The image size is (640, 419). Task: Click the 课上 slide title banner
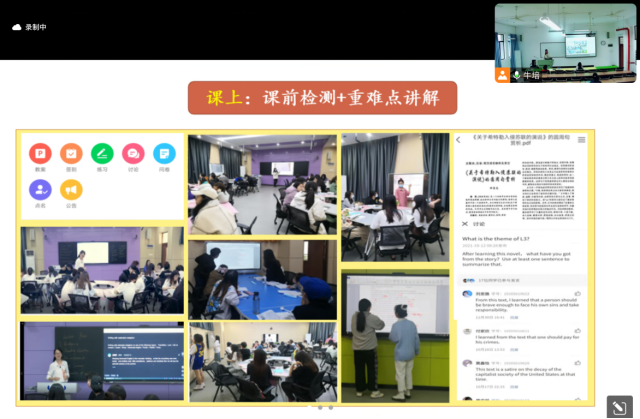[322, 97]
